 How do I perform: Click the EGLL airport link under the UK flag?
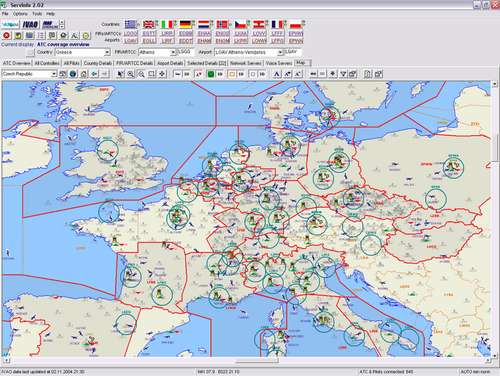(x=149, y=41)
